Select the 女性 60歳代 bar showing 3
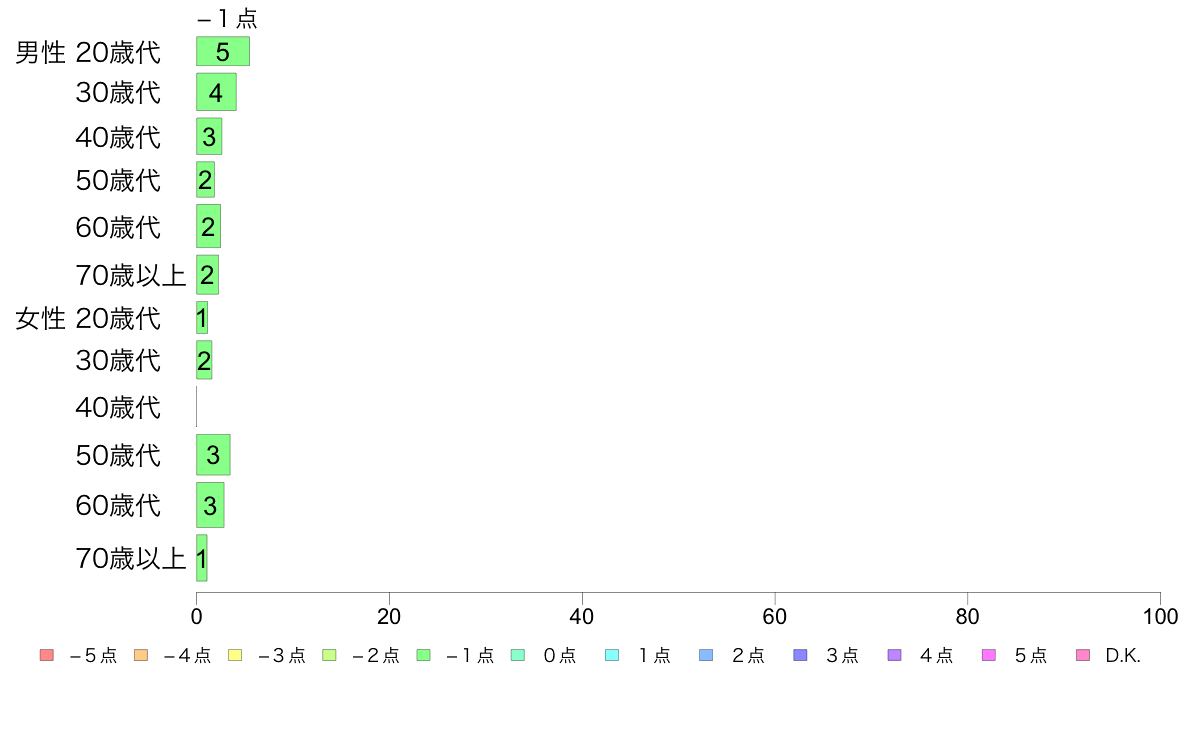Image resolution: width=1188 pixels, height=736 pixels. coord(210,505)
